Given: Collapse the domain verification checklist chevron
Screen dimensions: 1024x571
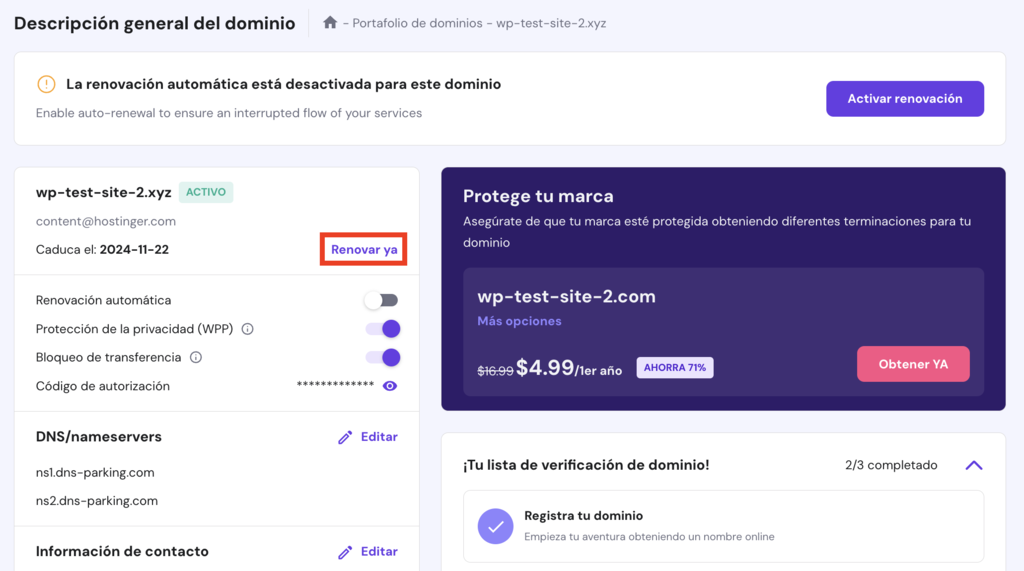Looking at the screenshot, I should pos(974,465).
